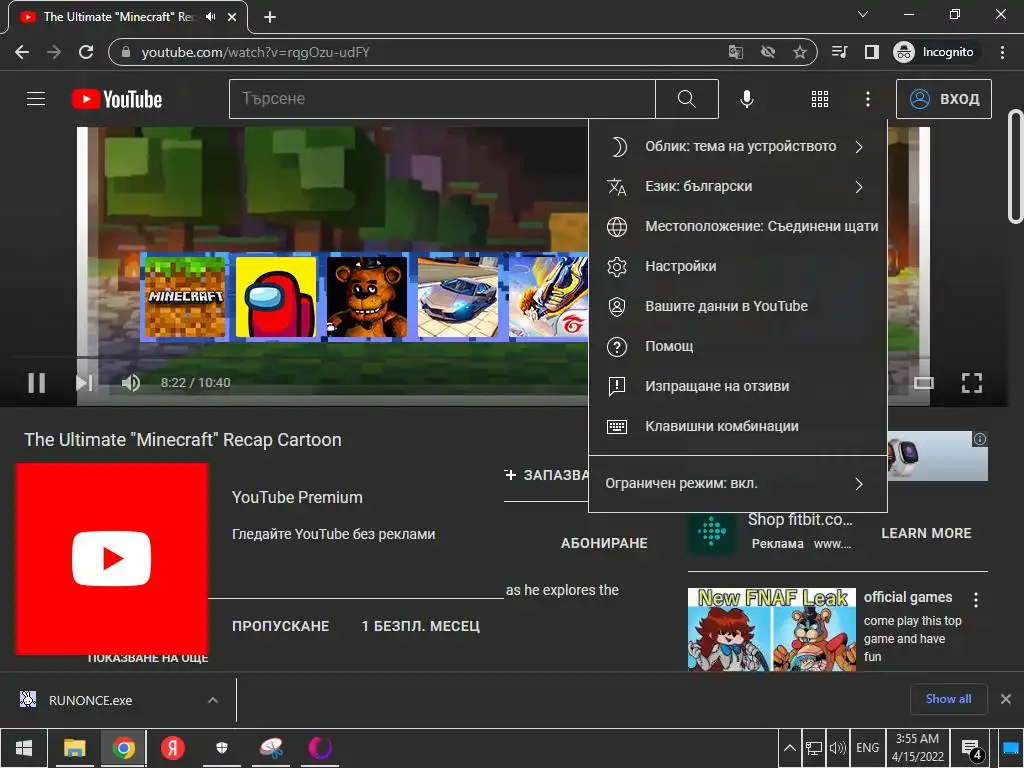Open translate page icon in address bar
Viewport: 1024px width, 768px height.
click(x=735, y=52)
